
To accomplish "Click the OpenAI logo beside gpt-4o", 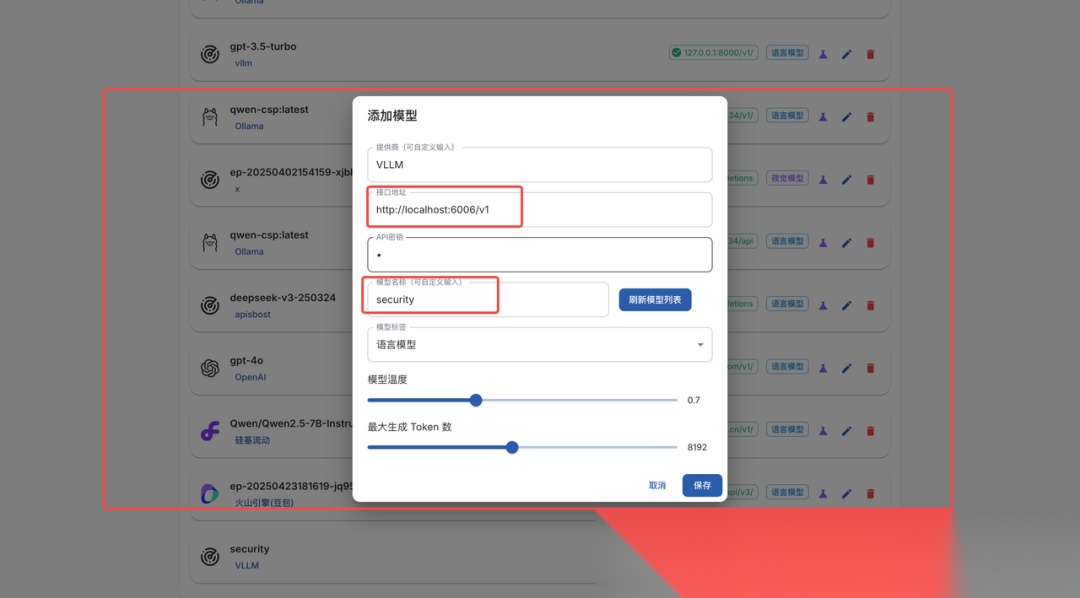I will click(x=210, y=368).
